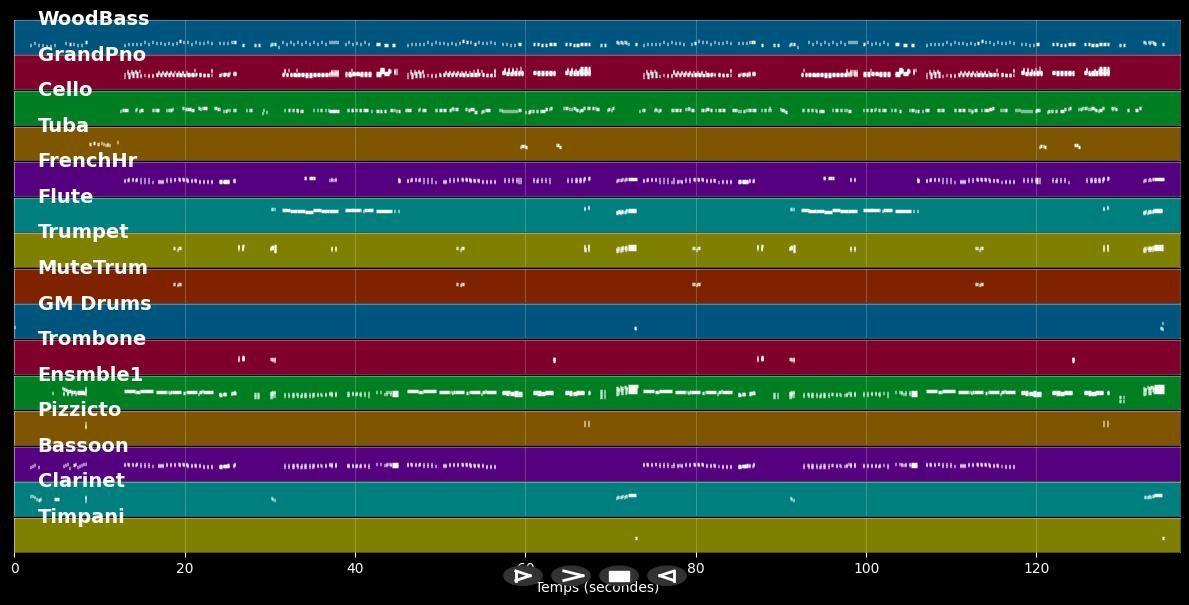Viewport: 1189px width, 605px height.
Task: Click the outlined right-pointing triangle button
Action: [522, 576]
